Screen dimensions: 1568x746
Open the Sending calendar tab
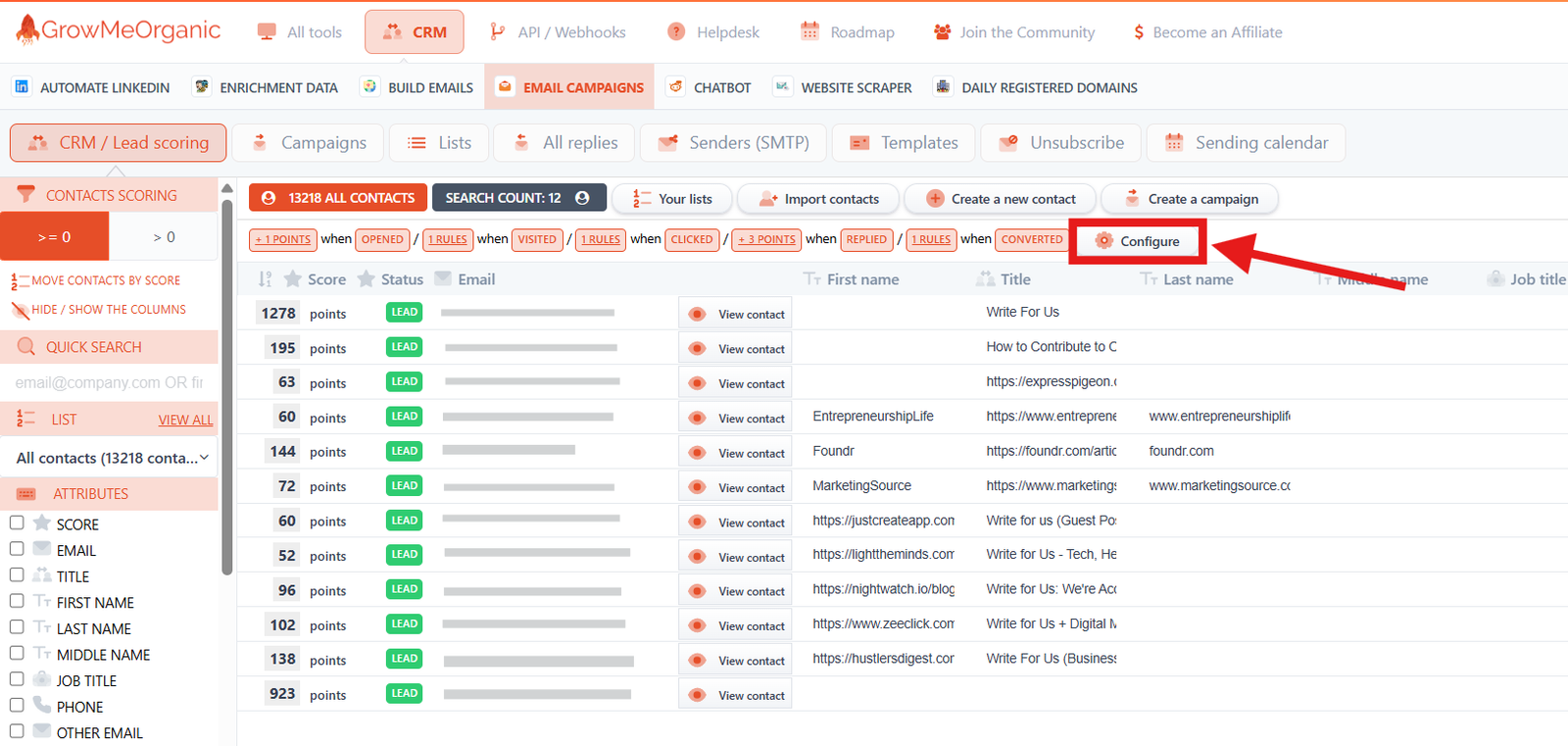(1246, 142)
